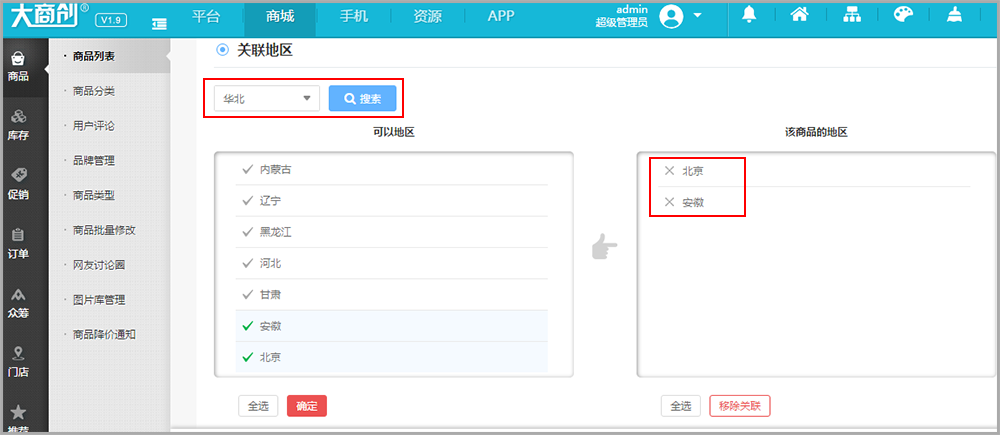The width and height of the screenshot is (1000, 435).
Task: Switch to the 资源 top tab
Action: tap(427, 17)
